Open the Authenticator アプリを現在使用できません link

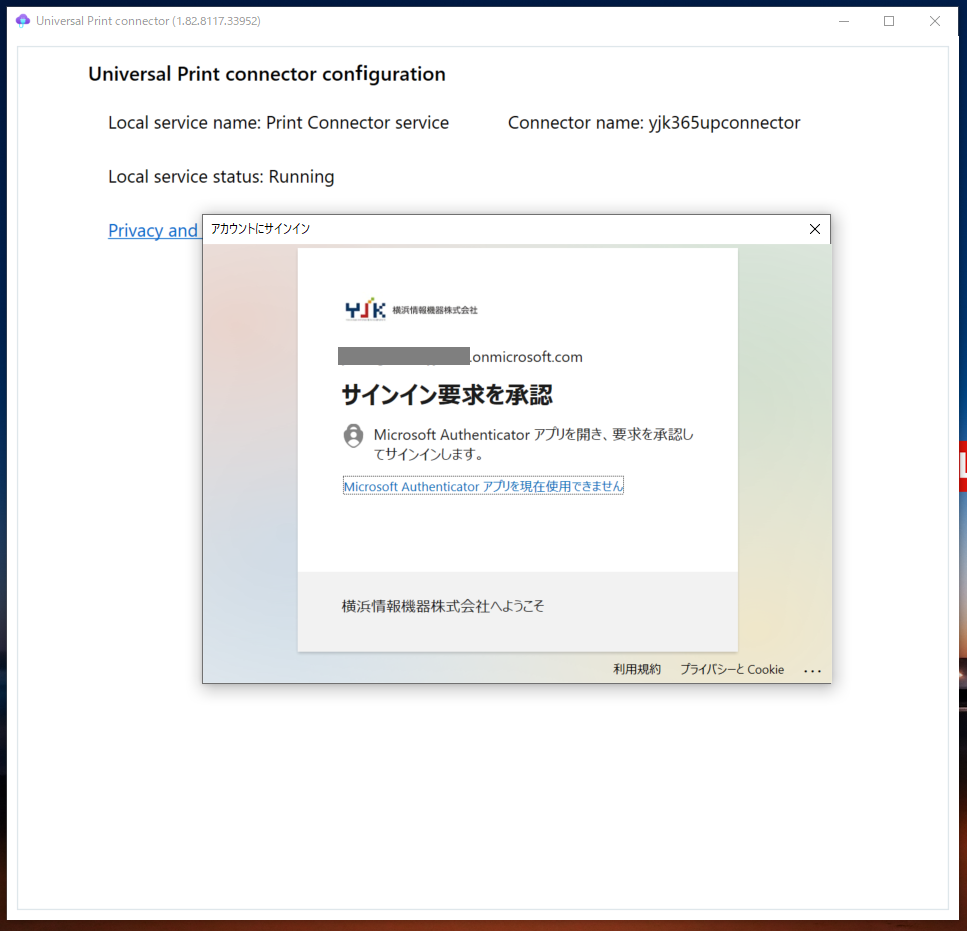(x=483, y=486)
